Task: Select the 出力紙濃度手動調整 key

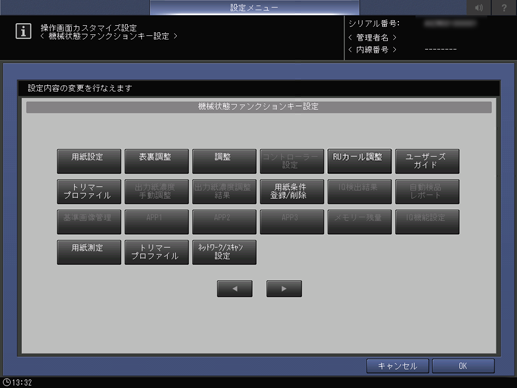Action: 157,192
